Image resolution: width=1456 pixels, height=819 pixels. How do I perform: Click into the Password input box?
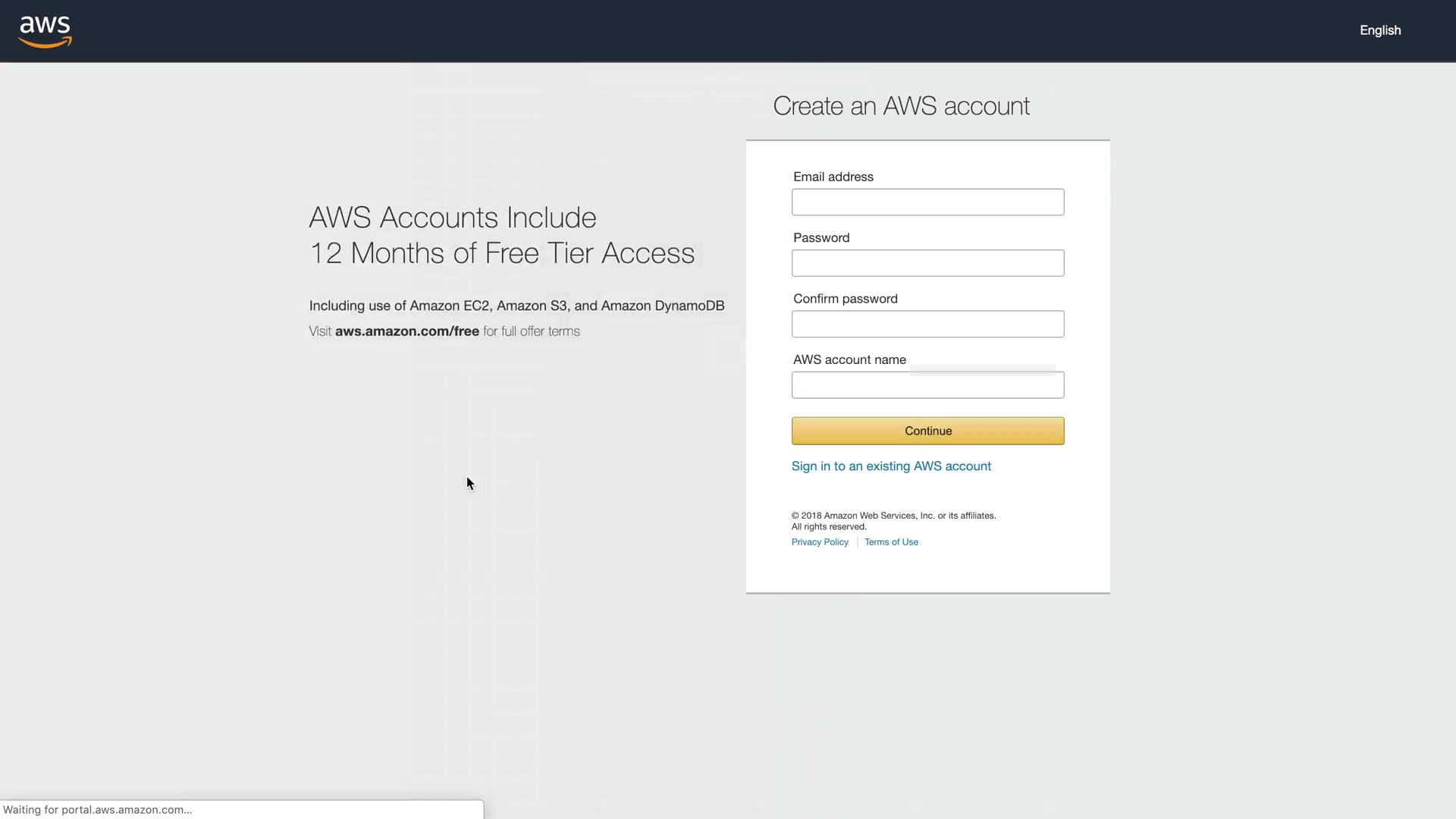pos(927,263)
